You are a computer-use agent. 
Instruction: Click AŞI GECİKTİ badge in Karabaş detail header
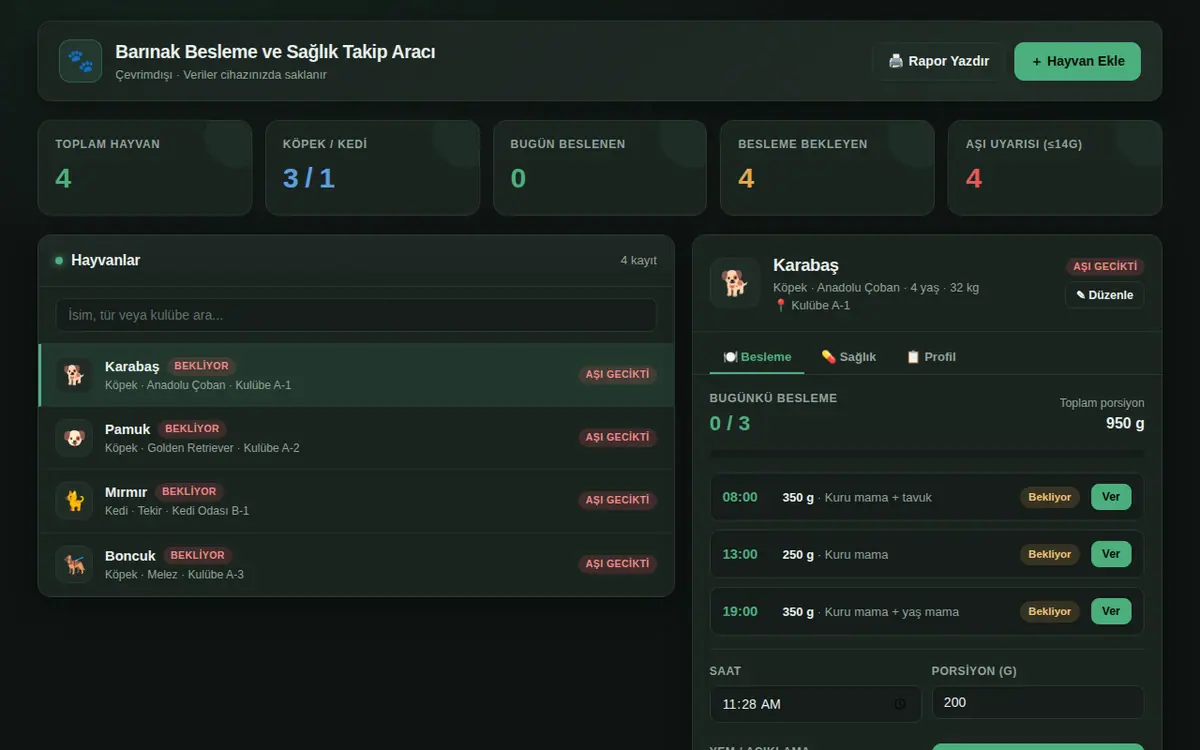point(1104,266)
